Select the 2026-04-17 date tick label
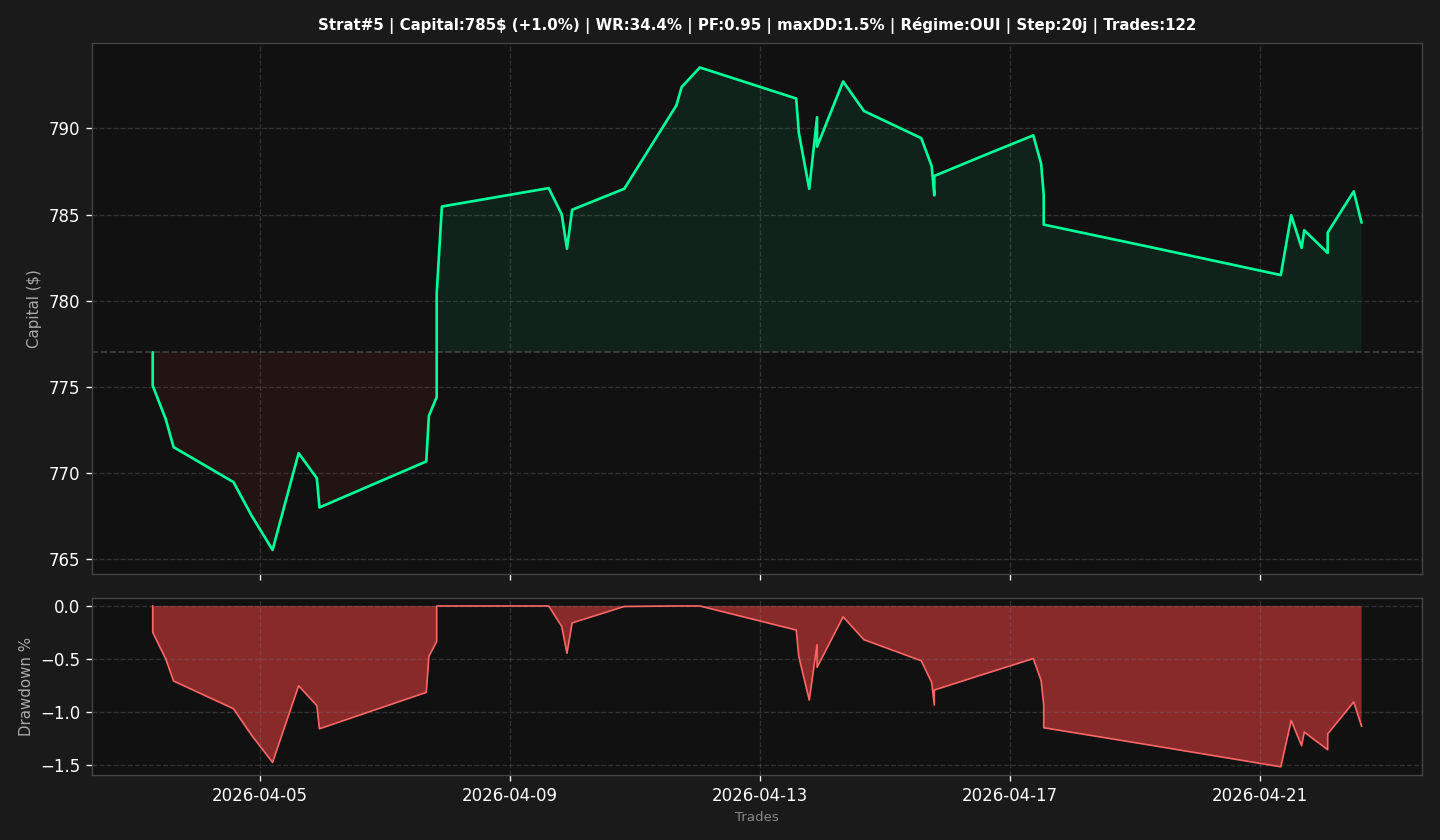1440x840 pixels. coord(1010,795)
